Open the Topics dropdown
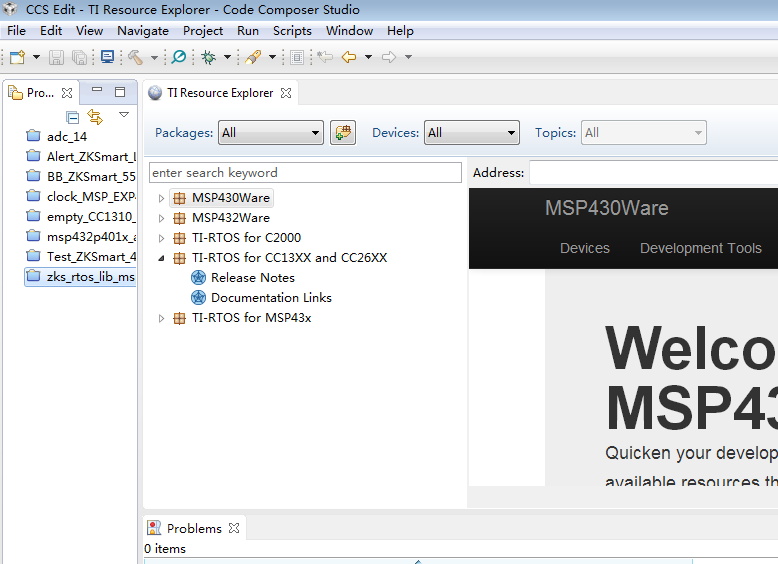The height and width of the screenshot is (564, 778). pos(644,132)
